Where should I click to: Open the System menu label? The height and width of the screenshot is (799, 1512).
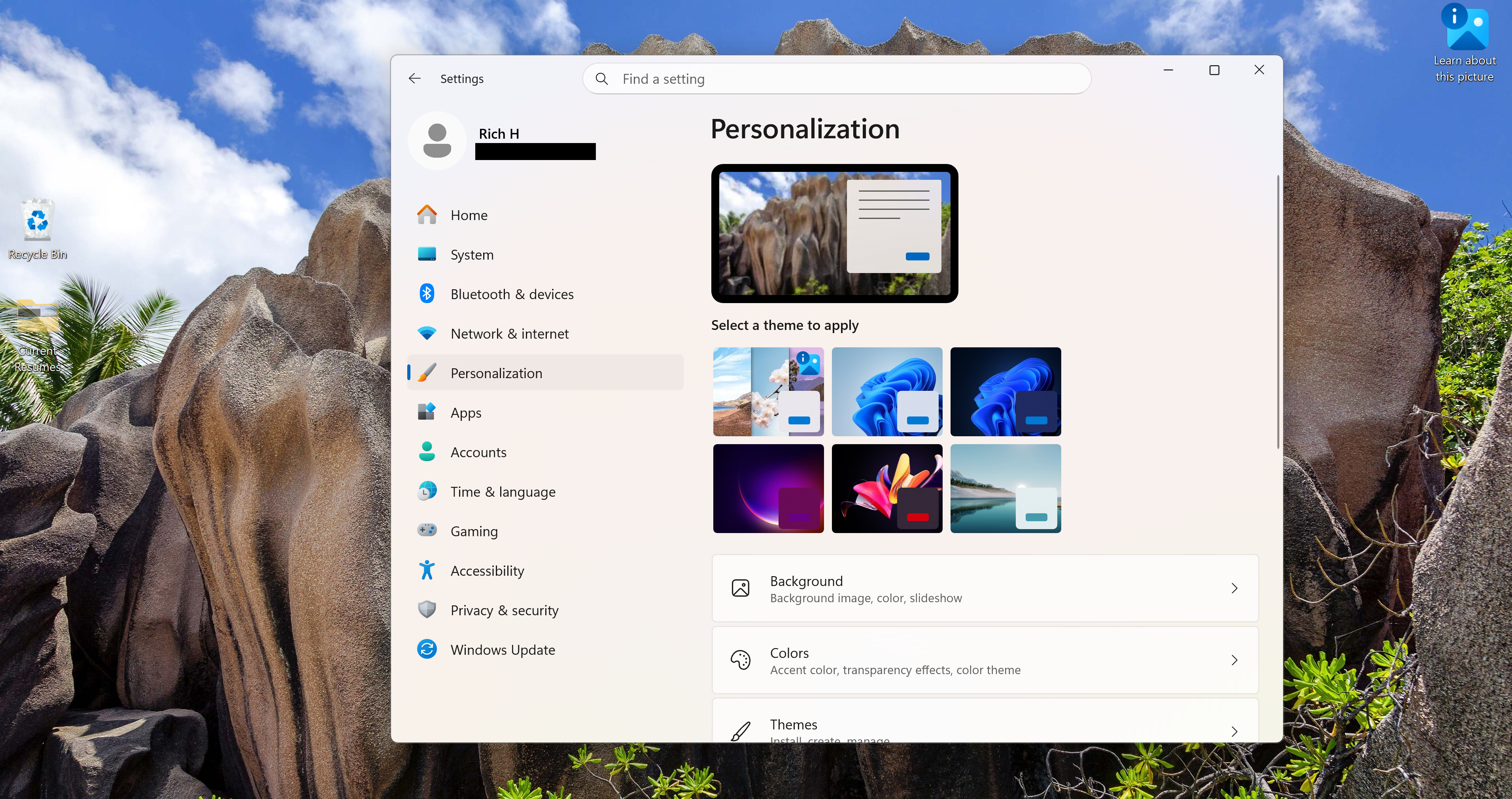click(472, 254)
